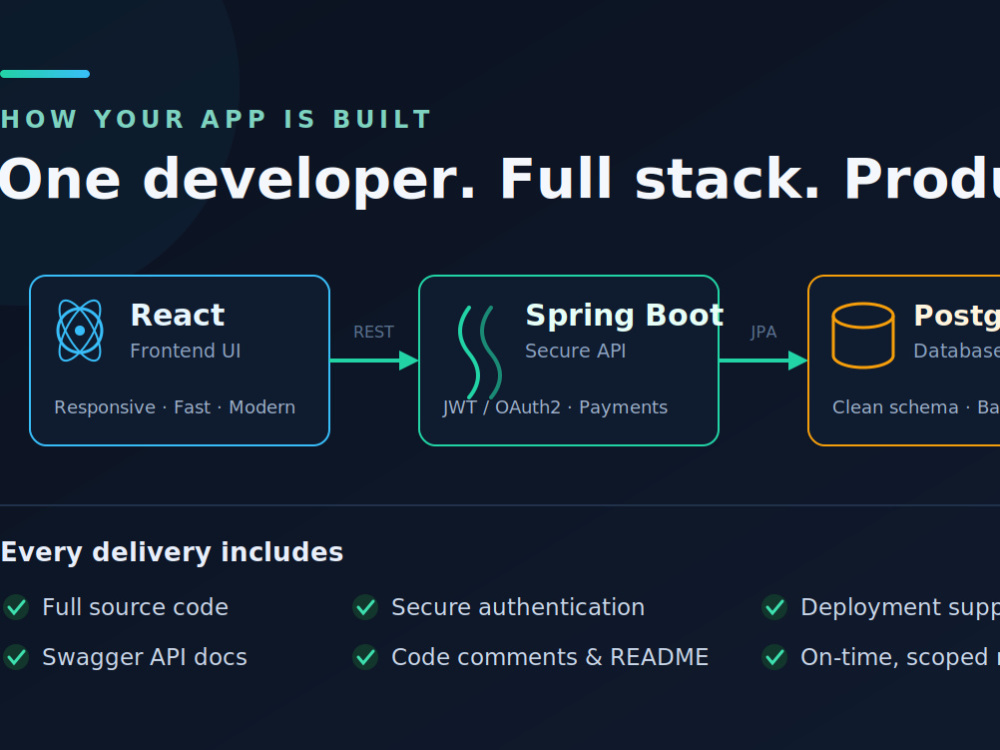Click the JPA arrow toward the database card
Image resolution: width=1000 pixels, height=750 pixels.
[763, 360]
